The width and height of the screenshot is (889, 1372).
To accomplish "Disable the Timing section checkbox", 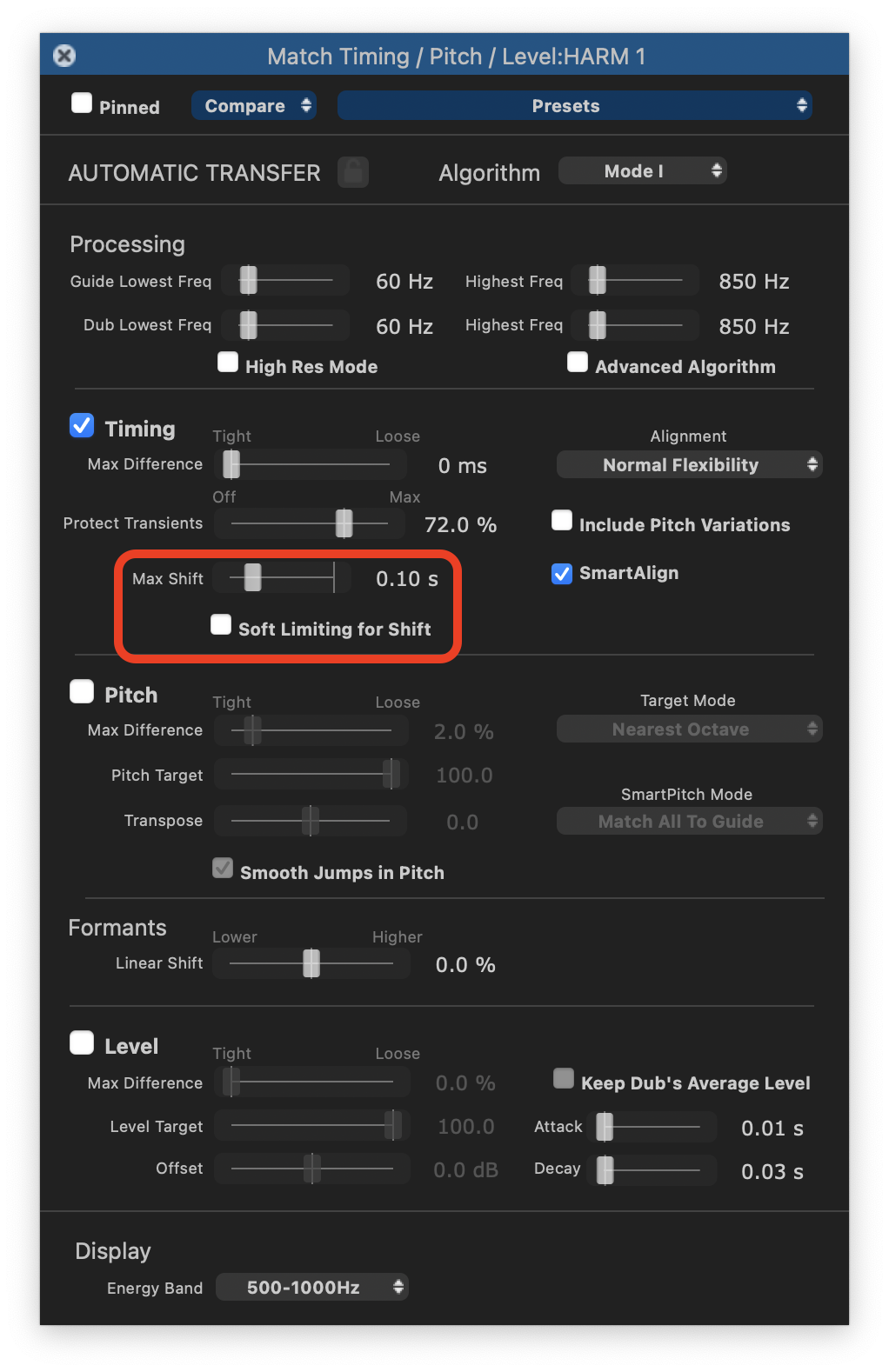I will [x=82, y=425].
